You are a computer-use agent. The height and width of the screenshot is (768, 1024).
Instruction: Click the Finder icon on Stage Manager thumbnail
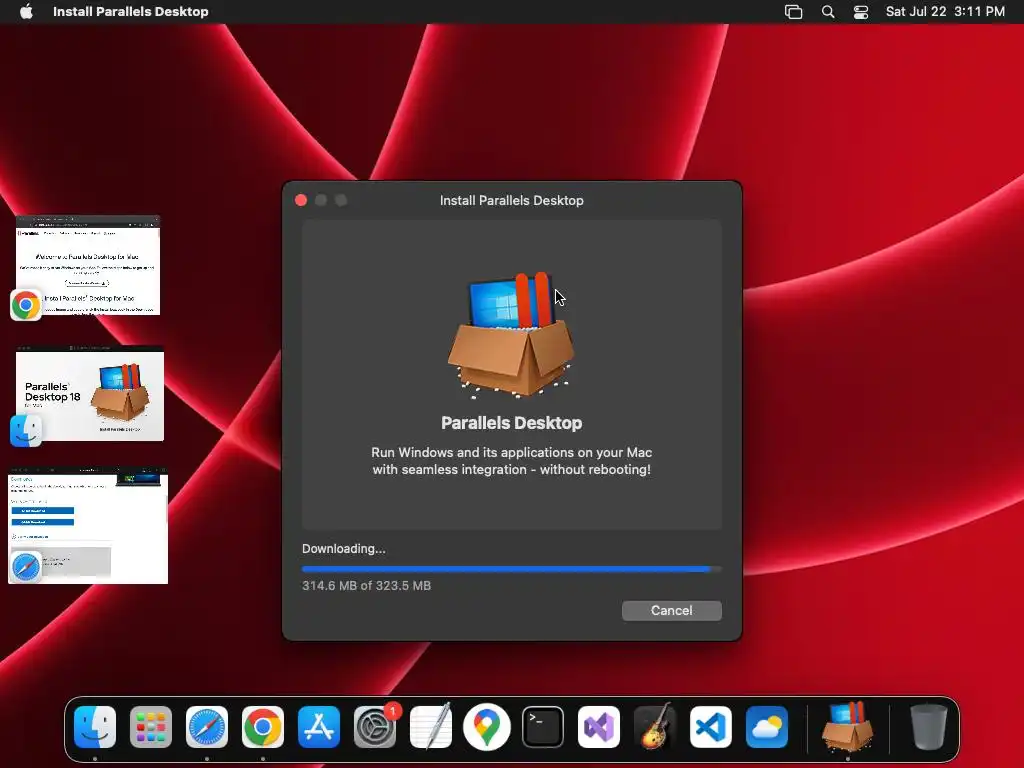click(x=26, y=431)
